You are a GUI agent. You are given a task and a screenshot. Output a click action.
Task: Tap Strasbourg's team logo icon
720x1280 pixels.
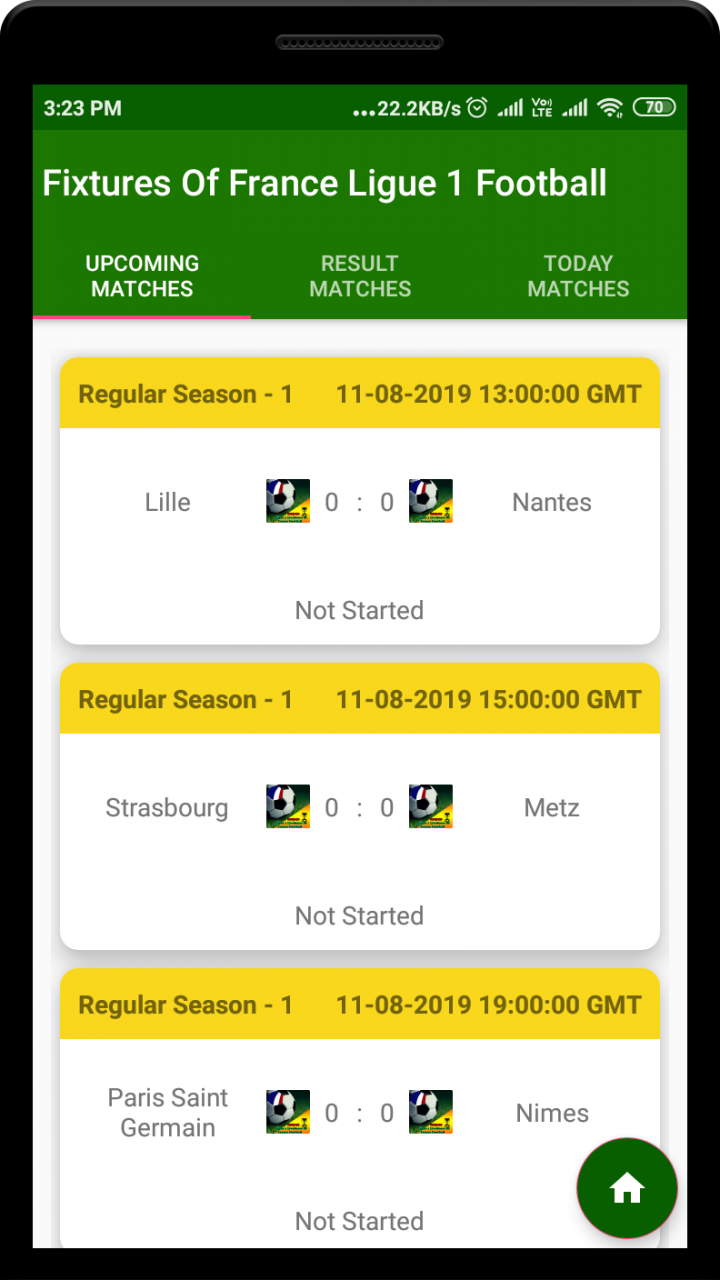(288, 806)
